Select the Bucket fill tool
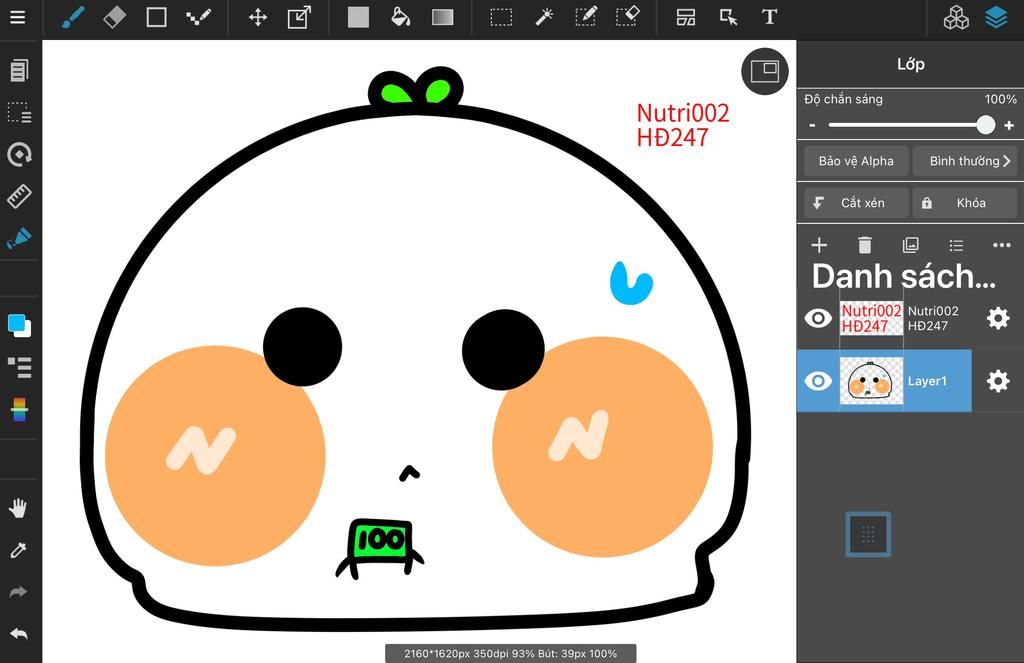The image size is (1024, 663). (400, 17)
